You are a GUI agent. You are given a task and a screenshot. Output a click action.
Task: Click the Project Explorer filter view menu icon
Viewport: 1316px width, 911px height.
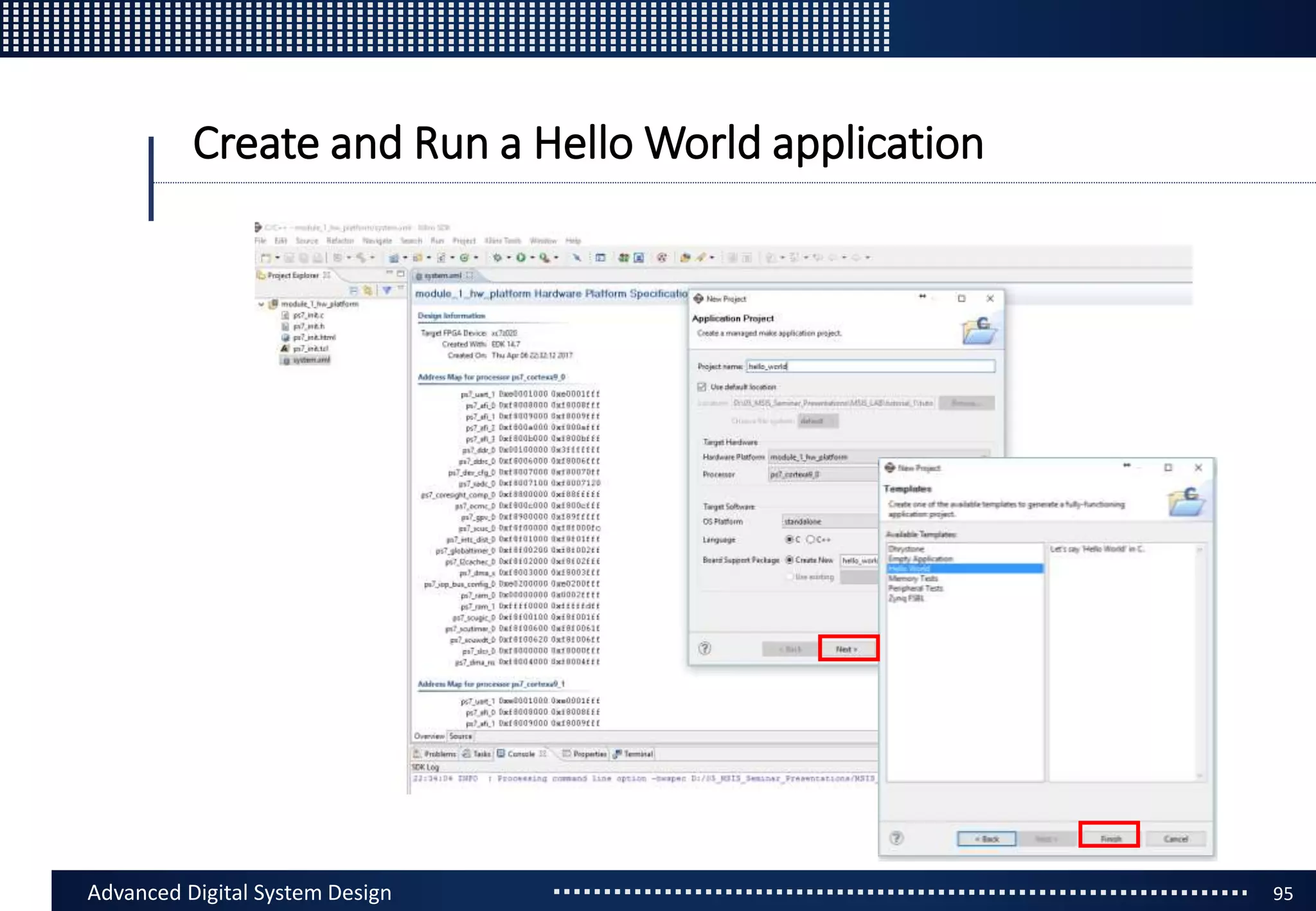click(387, 290)
